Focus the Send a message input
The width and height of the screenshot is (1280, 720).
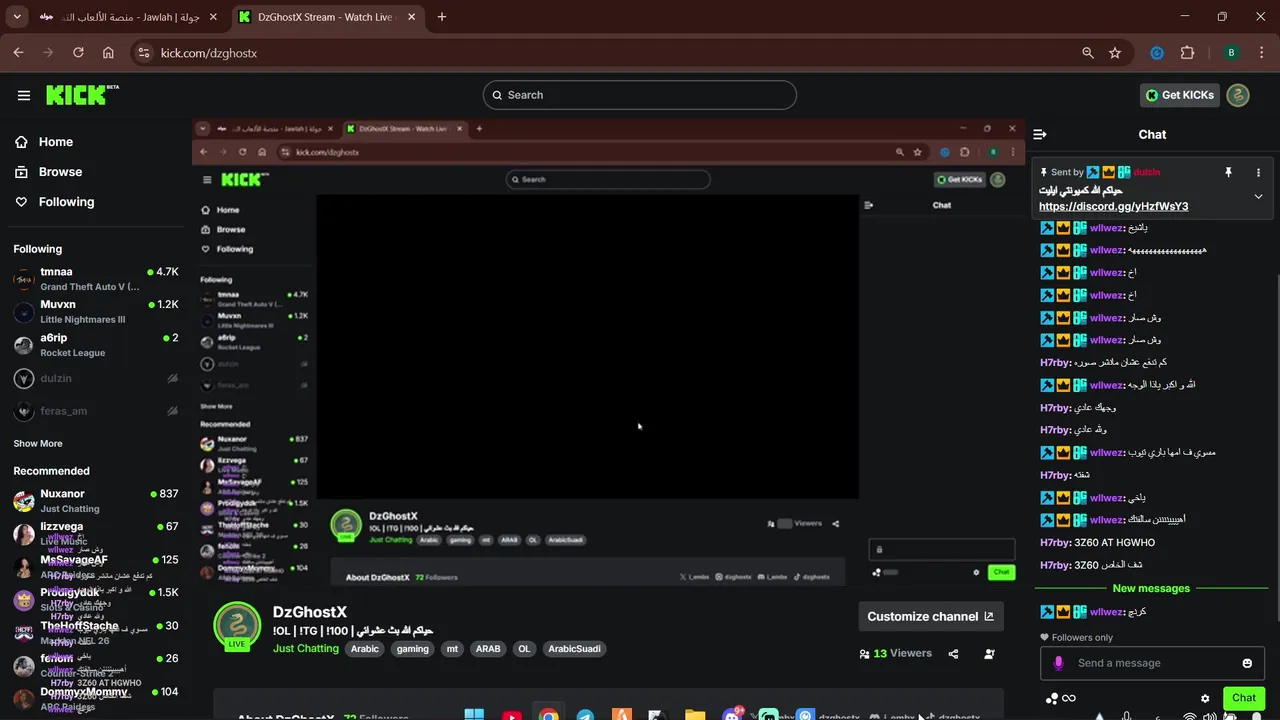(1150, 663)
